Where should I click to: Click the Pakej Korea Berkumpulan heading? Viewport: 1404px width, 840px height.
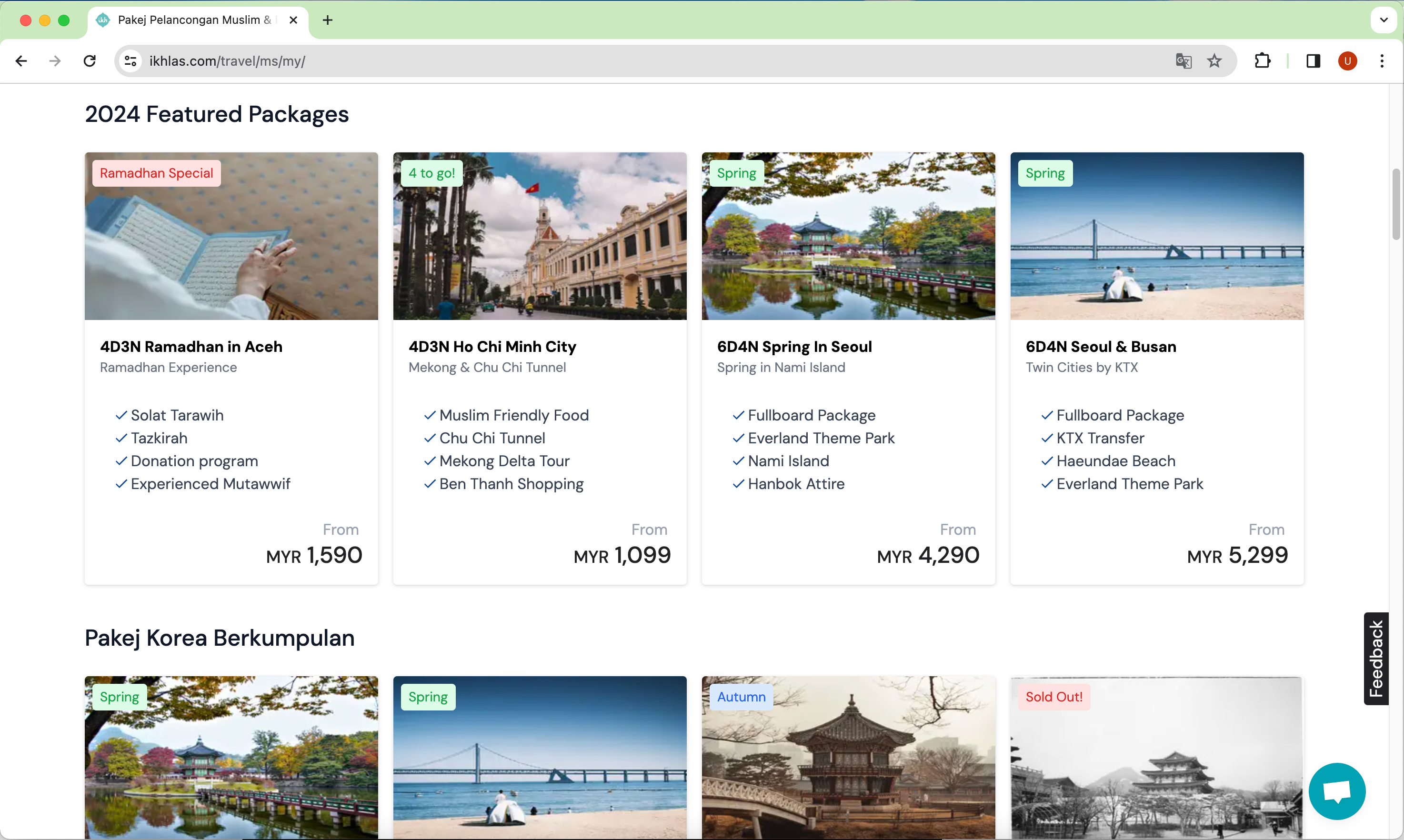click(x=220, y=638)
